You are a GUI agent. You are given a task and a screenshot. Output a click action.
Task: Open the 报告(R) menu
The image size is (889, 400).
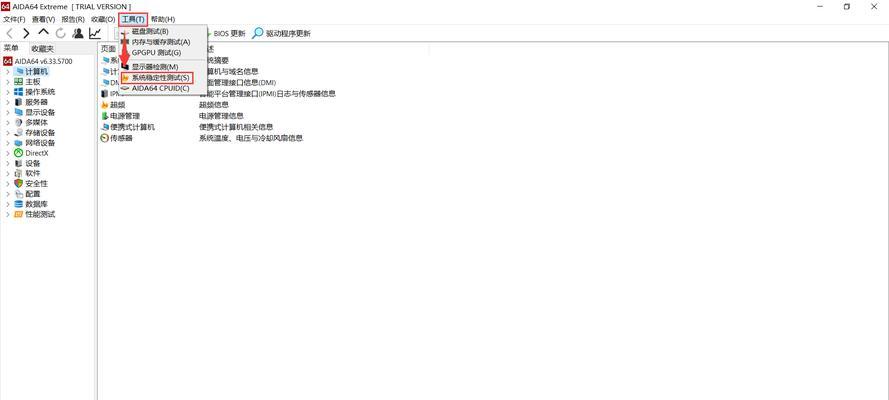pos(73,19)
